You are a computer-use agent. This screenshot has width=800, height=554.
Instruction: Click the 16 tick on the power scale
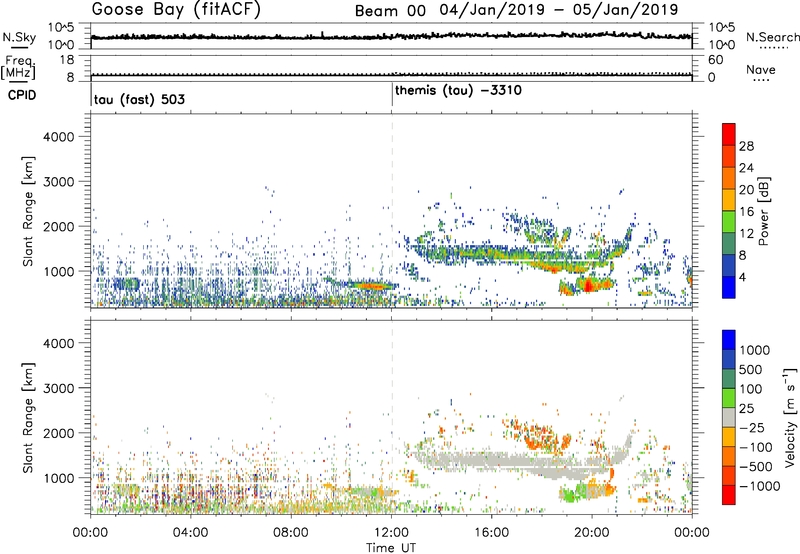coord(746,212)
